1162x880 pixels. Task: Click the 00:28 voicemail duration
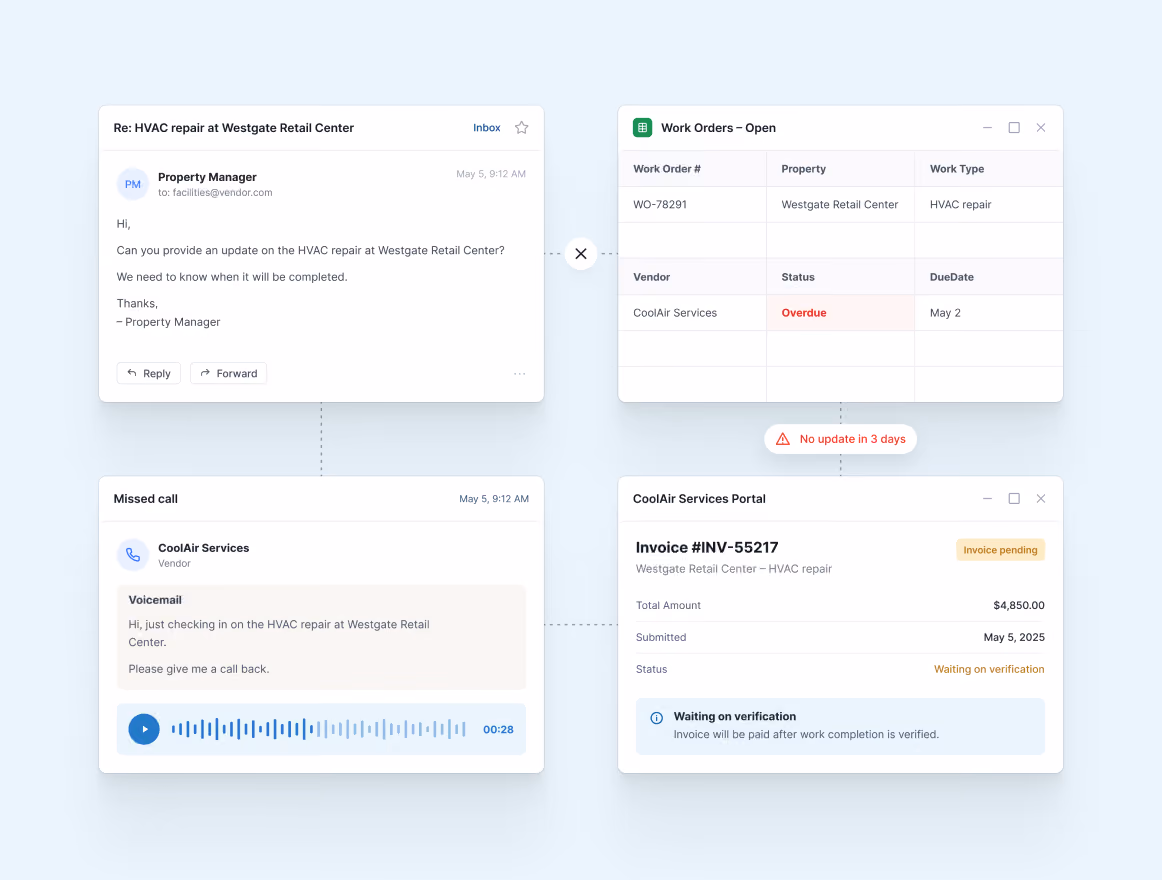[498, 730]
